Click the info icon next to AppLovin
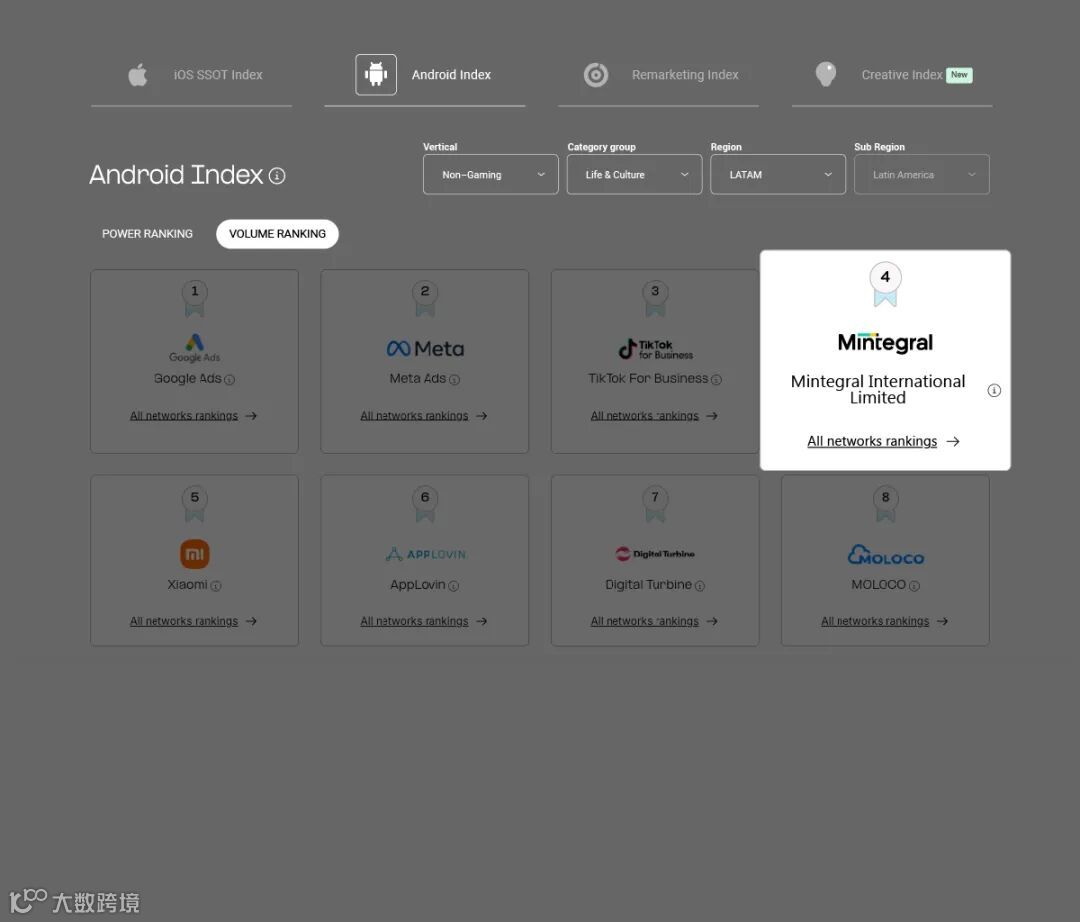 tap(453, 586)
